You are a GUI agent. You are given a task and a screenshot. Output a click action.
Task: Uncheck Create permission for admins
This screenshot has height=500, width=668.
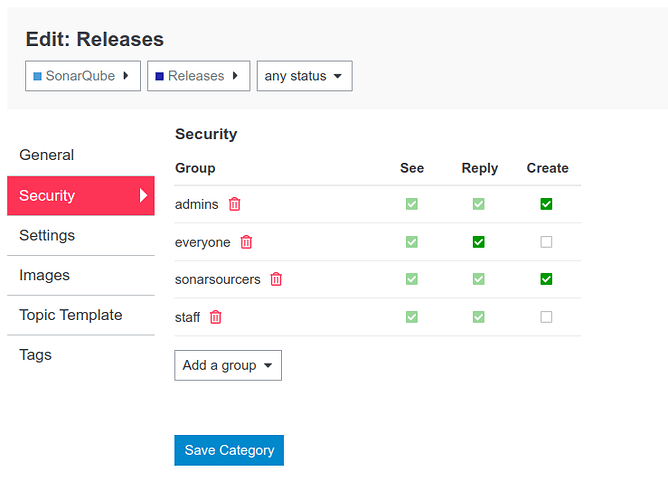(x=546, y=204)
